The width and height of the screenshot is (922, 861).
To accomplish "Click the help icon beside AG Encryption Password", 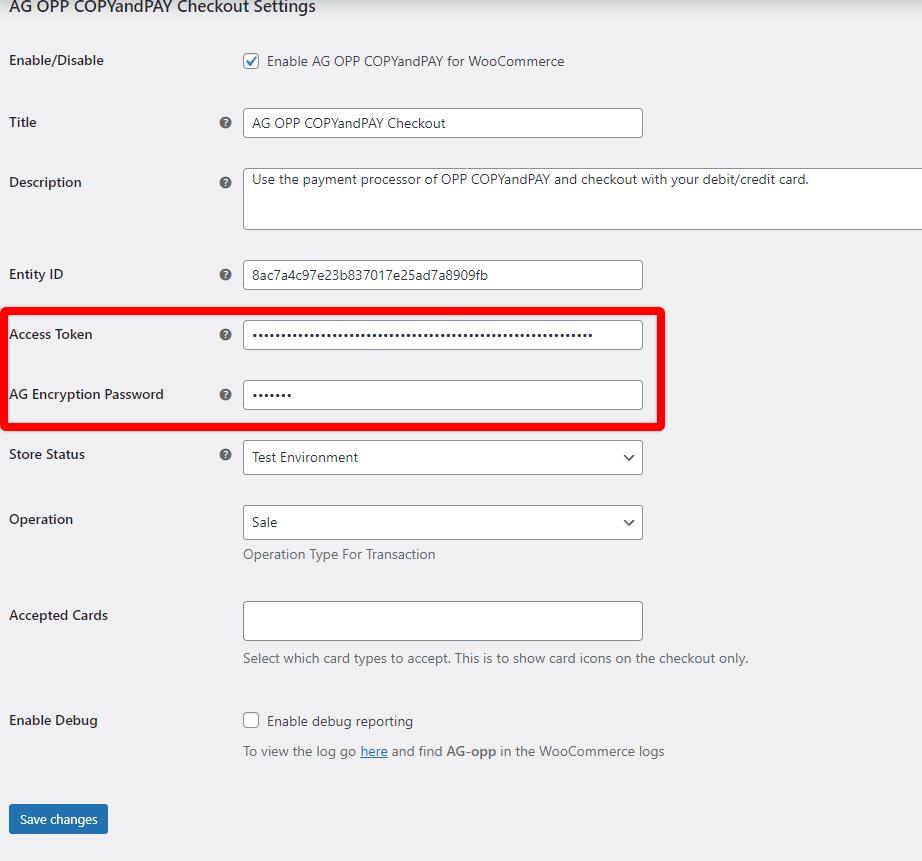I will coord(225,394).
